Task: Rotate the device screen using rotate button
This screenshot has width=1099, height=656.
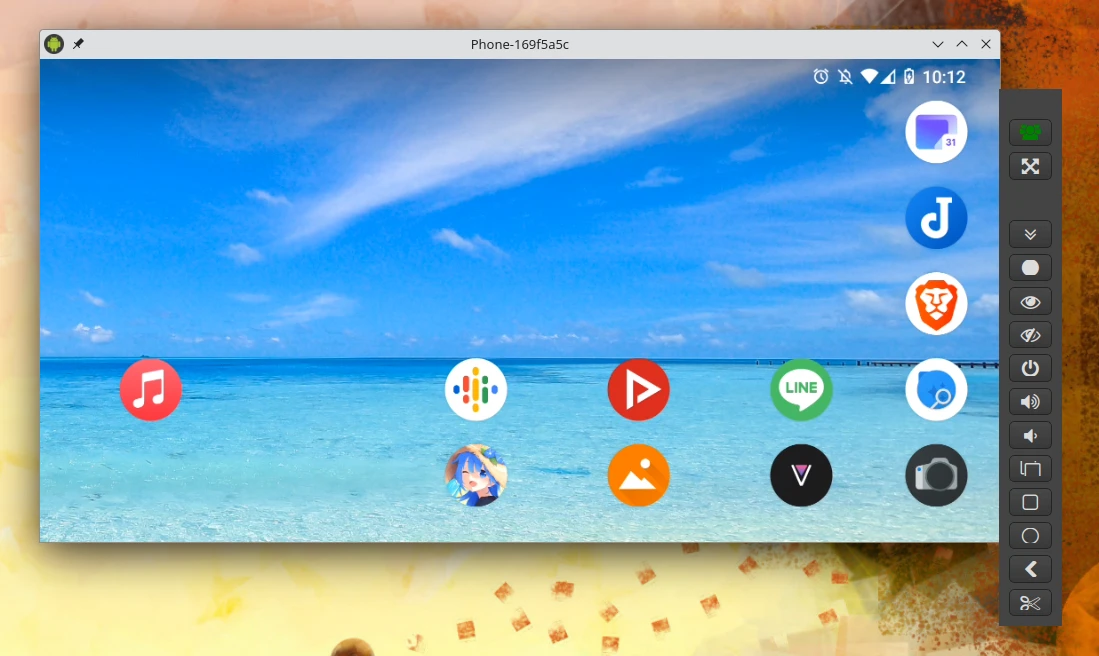Action: (x=1030, y=469)
